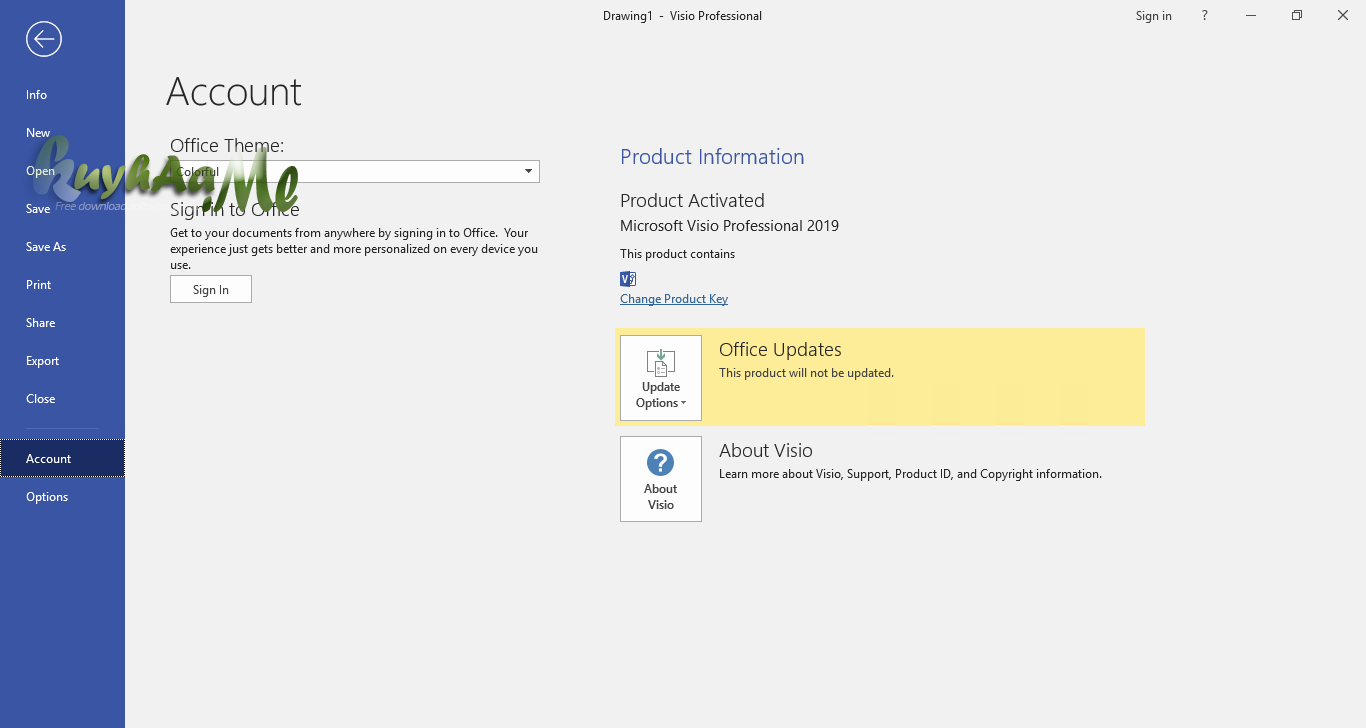Go back using the circled arrow icon
Viewport: 1366px width, 728px height.
tap(44, 39)
